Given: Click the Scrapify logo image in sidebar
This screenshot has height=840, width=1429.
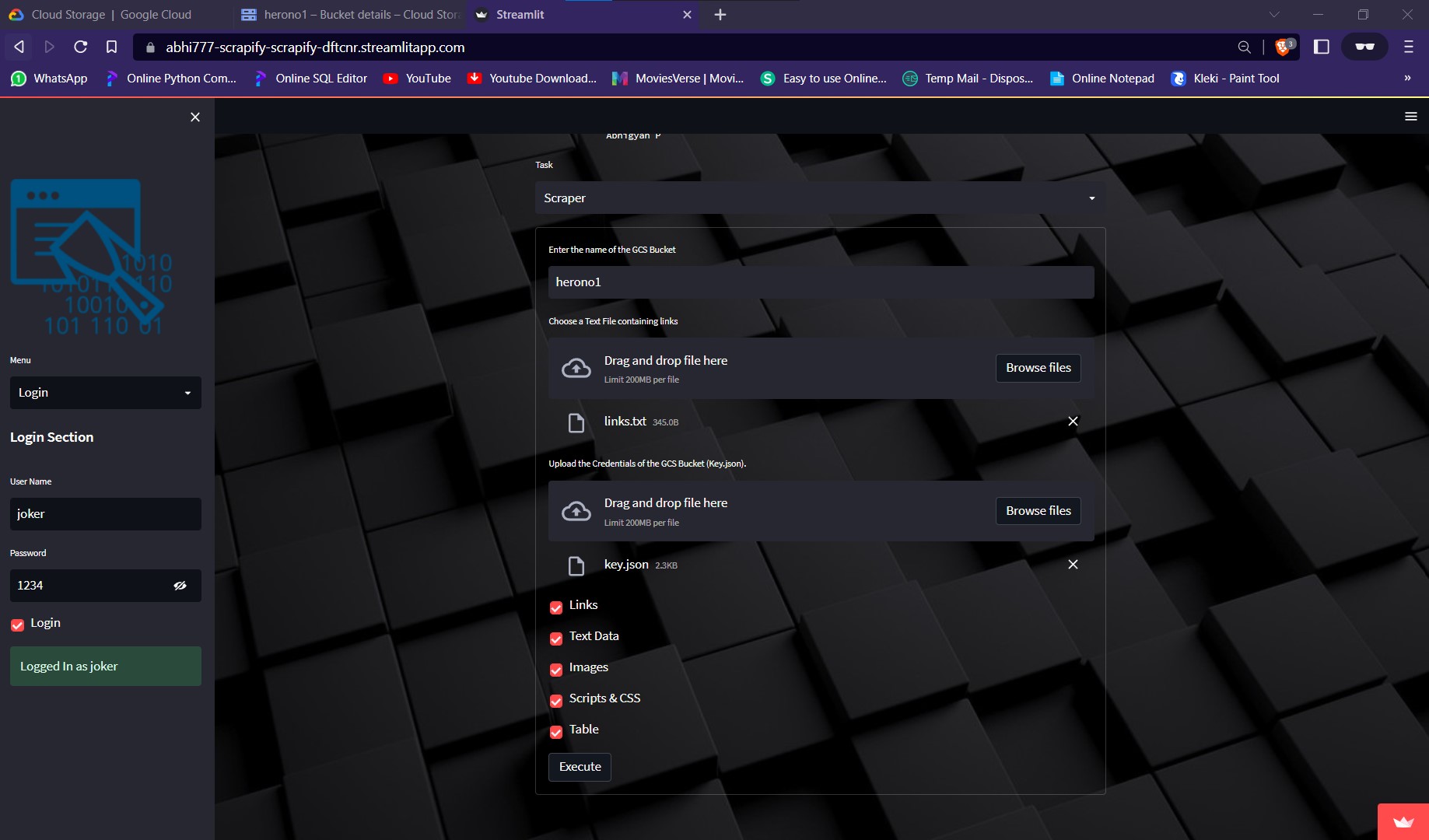Looking at the screenshot, I should coord(91,257).
